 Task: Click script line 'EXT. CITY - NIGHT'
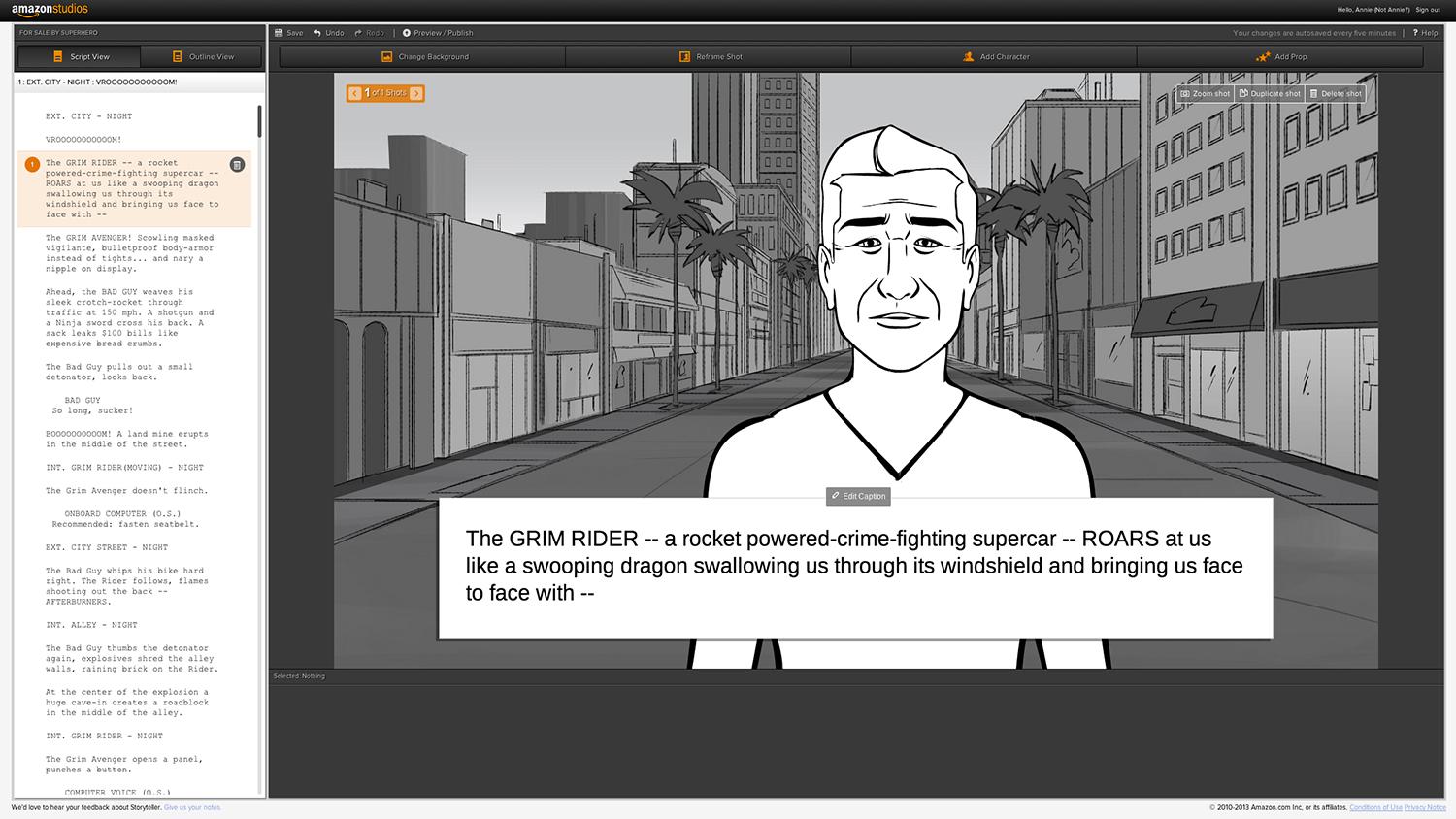tap(88, 116)
